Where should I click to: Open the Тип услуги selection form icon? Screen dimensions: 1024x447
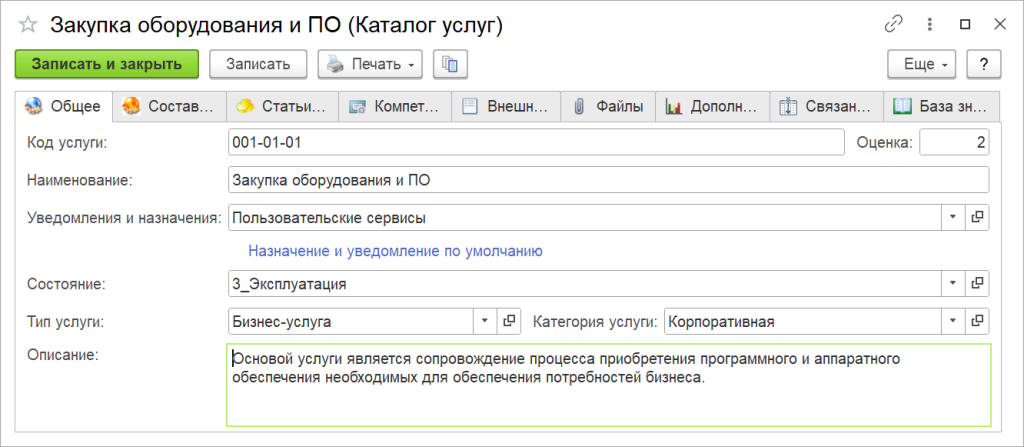510,321
